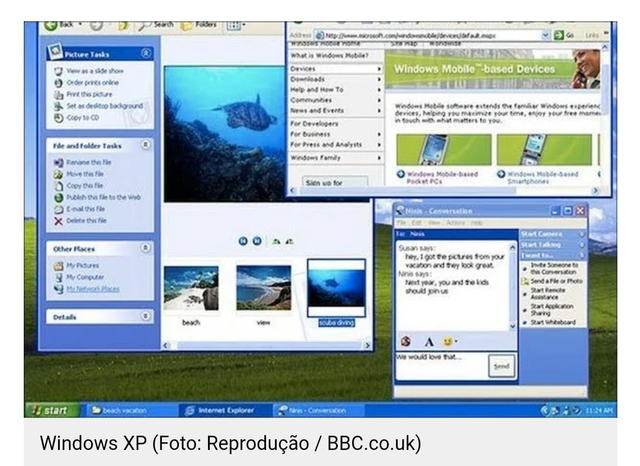Expand the Downloads menu item
Viewport: 640px width, 466px height.
point(336,79)
